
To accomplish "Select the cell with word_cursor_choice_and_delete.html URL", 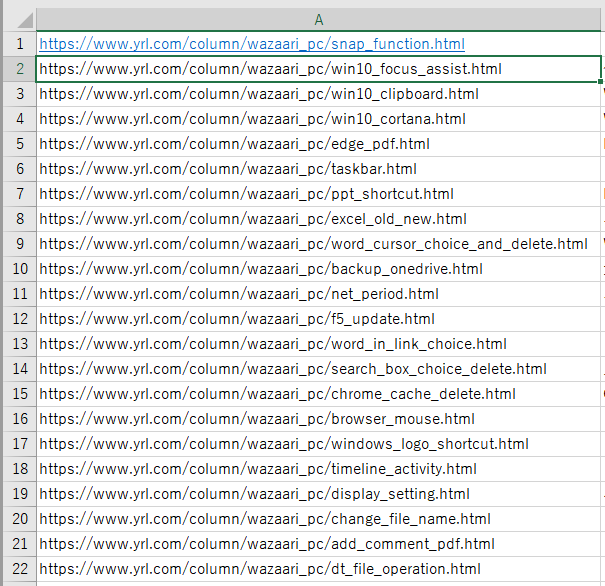I will tap(319, 244).
